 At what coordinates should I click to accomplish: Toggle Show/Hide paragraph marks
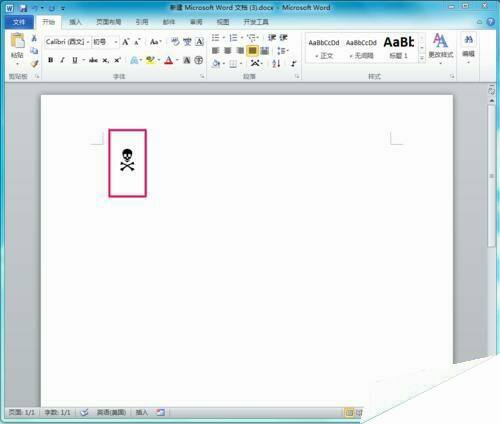[294, 63]
